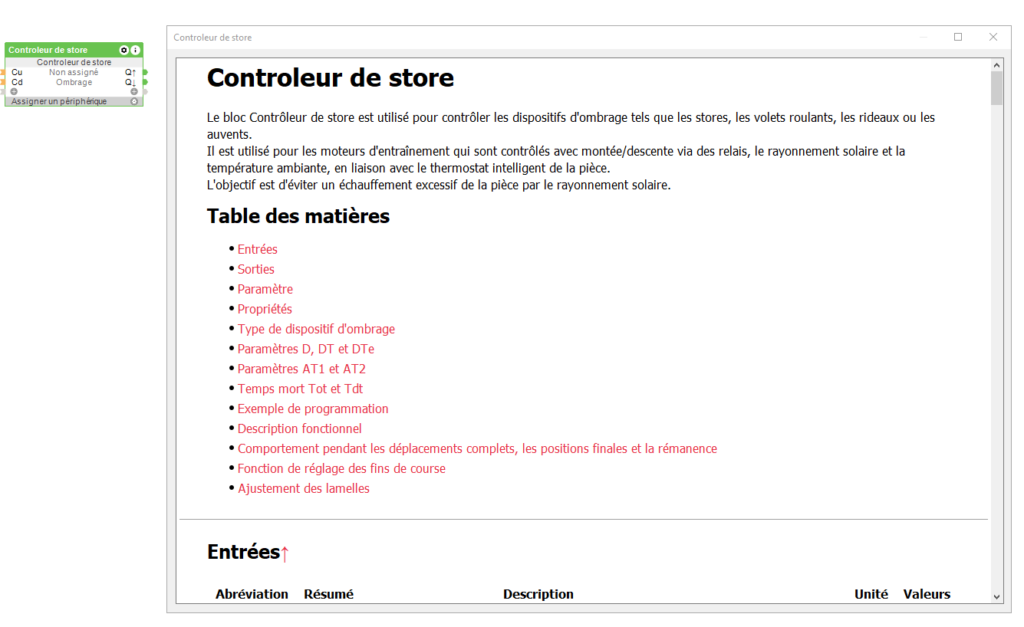
Task: Jump to Type de dispositif d'ombrage
Action: pyautogui.click(x=315, y=329)
